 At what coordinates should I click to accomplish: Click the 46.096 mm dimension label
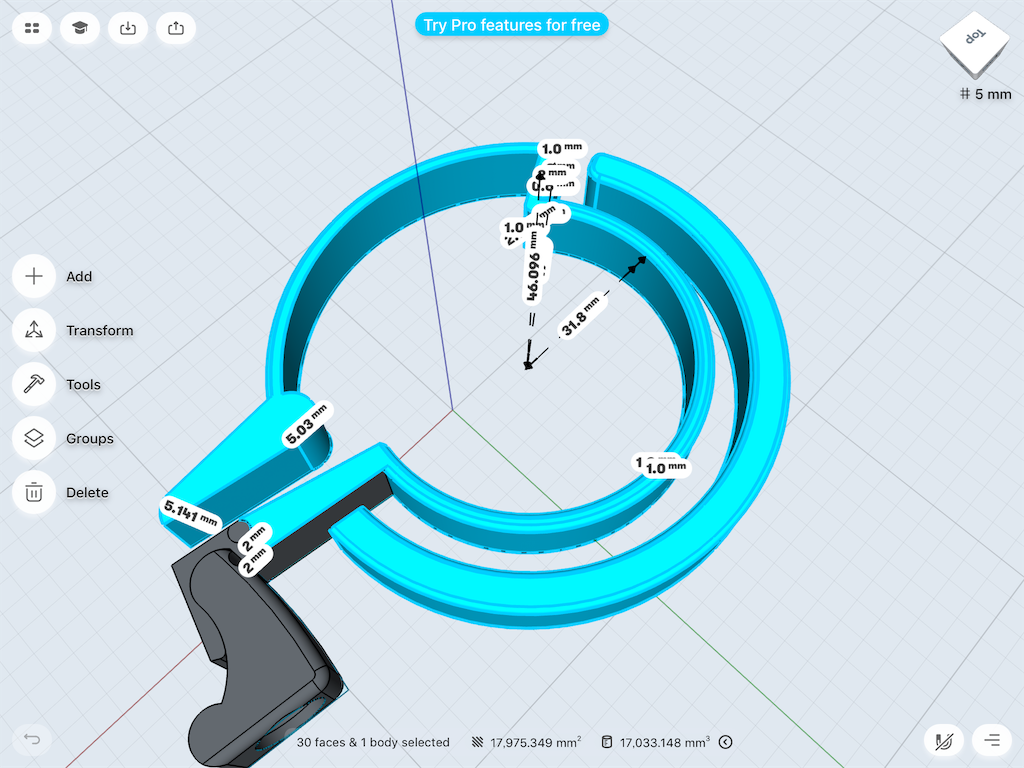(x=536, y=268)
